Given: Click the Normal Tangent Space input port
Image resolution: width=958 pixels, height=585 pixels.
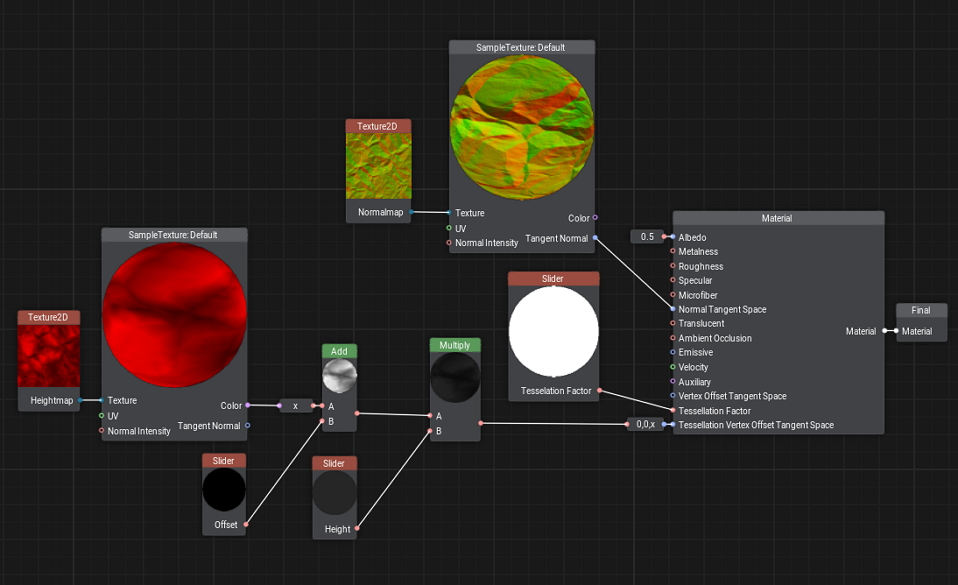Looking at the screenshot, I should click(673, 309).
